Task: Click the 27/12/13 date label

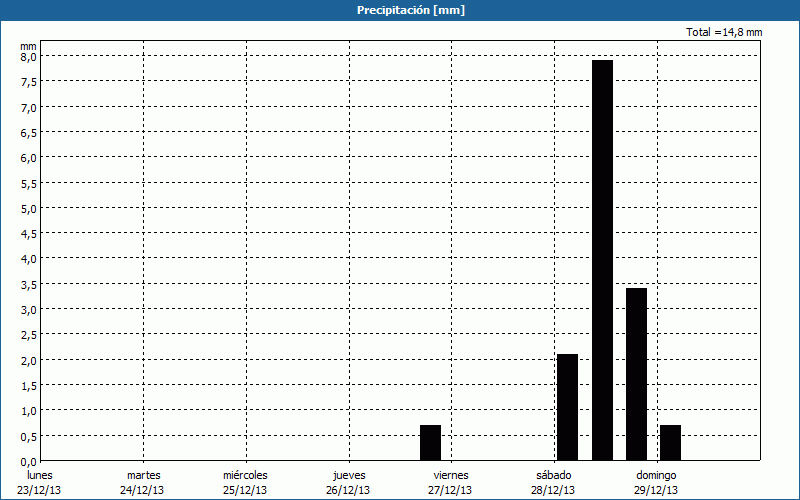Action: point(450,490)
